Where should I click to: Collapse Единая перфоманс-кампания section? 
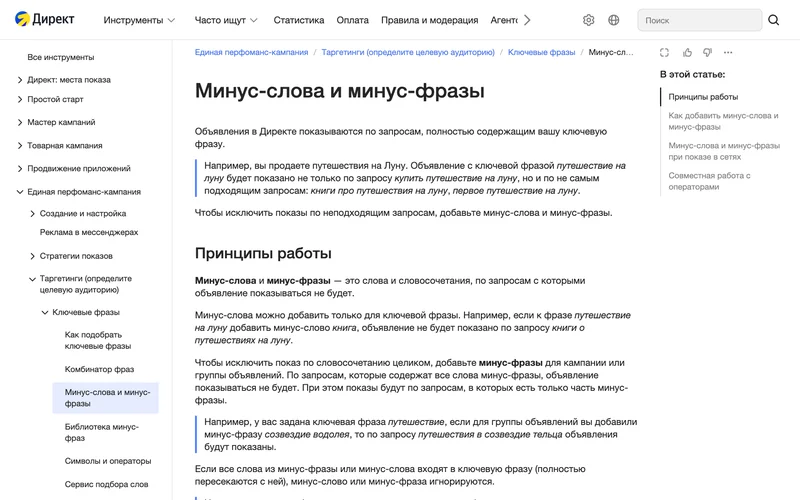[20, 192]
